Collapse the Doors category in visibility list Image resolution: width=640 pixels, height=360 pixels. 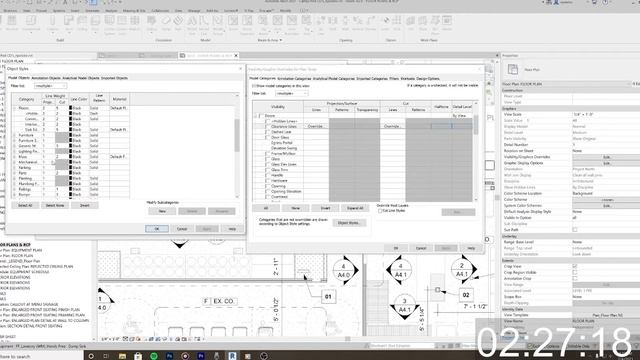click(256, 116)
